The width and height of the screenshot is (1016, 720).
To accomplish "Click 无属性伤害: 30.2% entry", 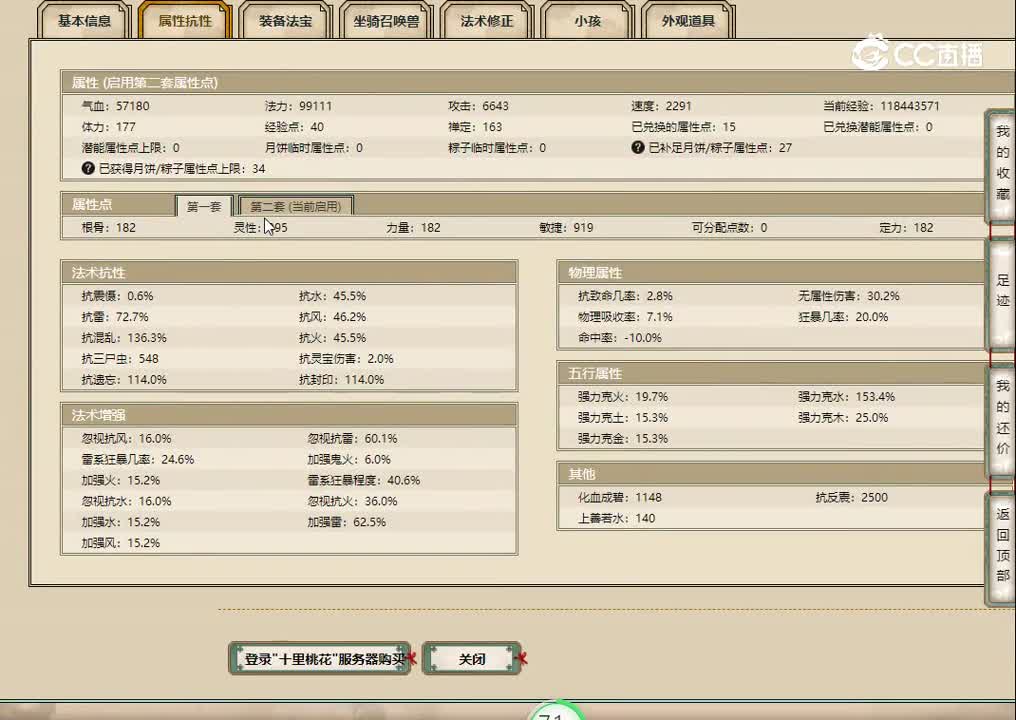I will 849,296.
